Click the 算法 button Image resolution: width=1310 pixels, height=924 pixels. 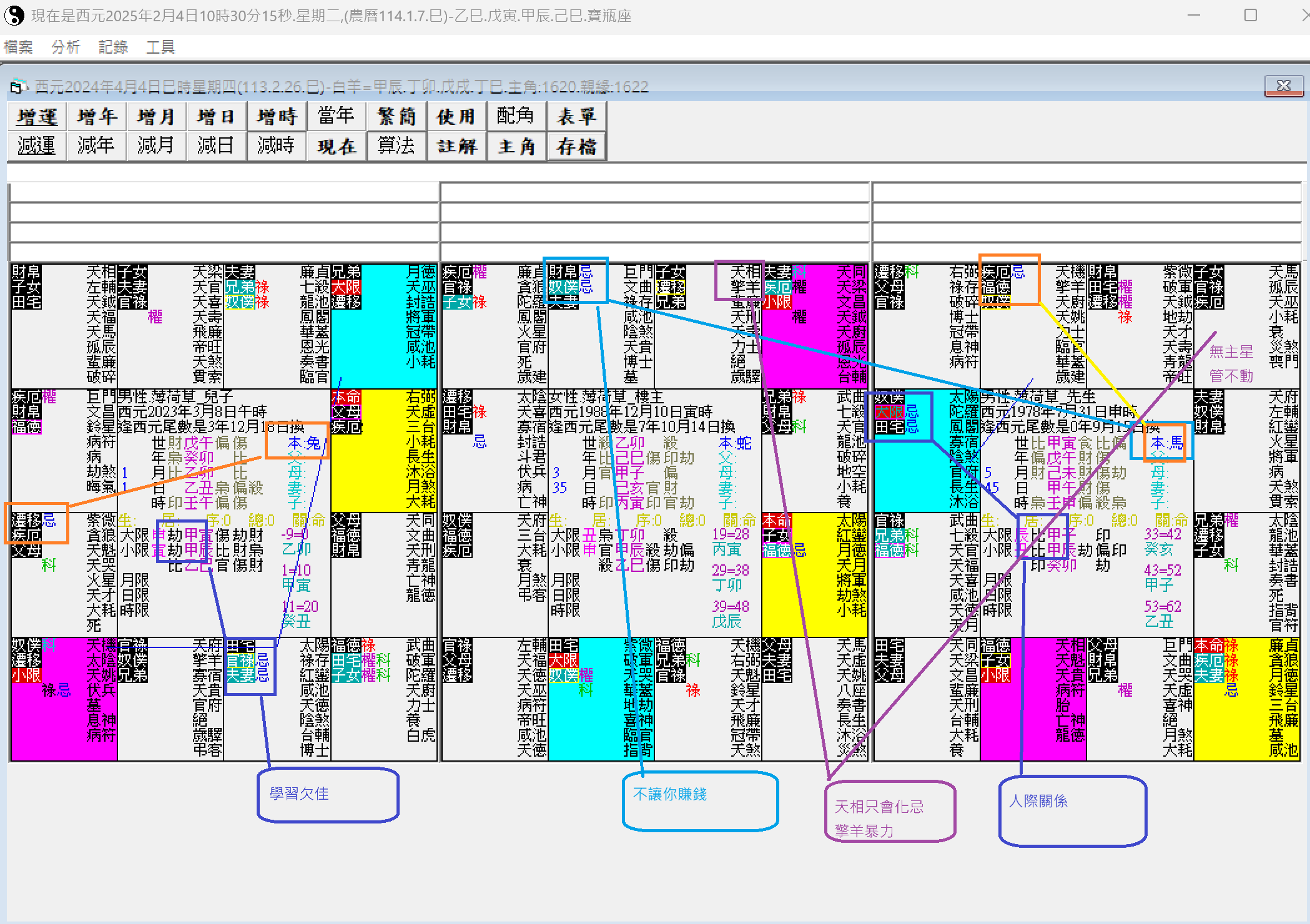pos(396,146)
